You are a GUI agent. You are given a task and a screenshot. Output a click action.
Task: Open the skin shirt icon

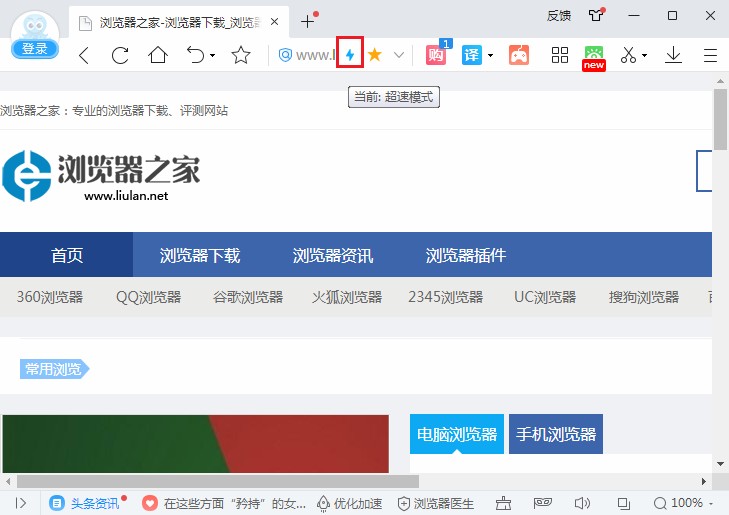pos(596,15)
